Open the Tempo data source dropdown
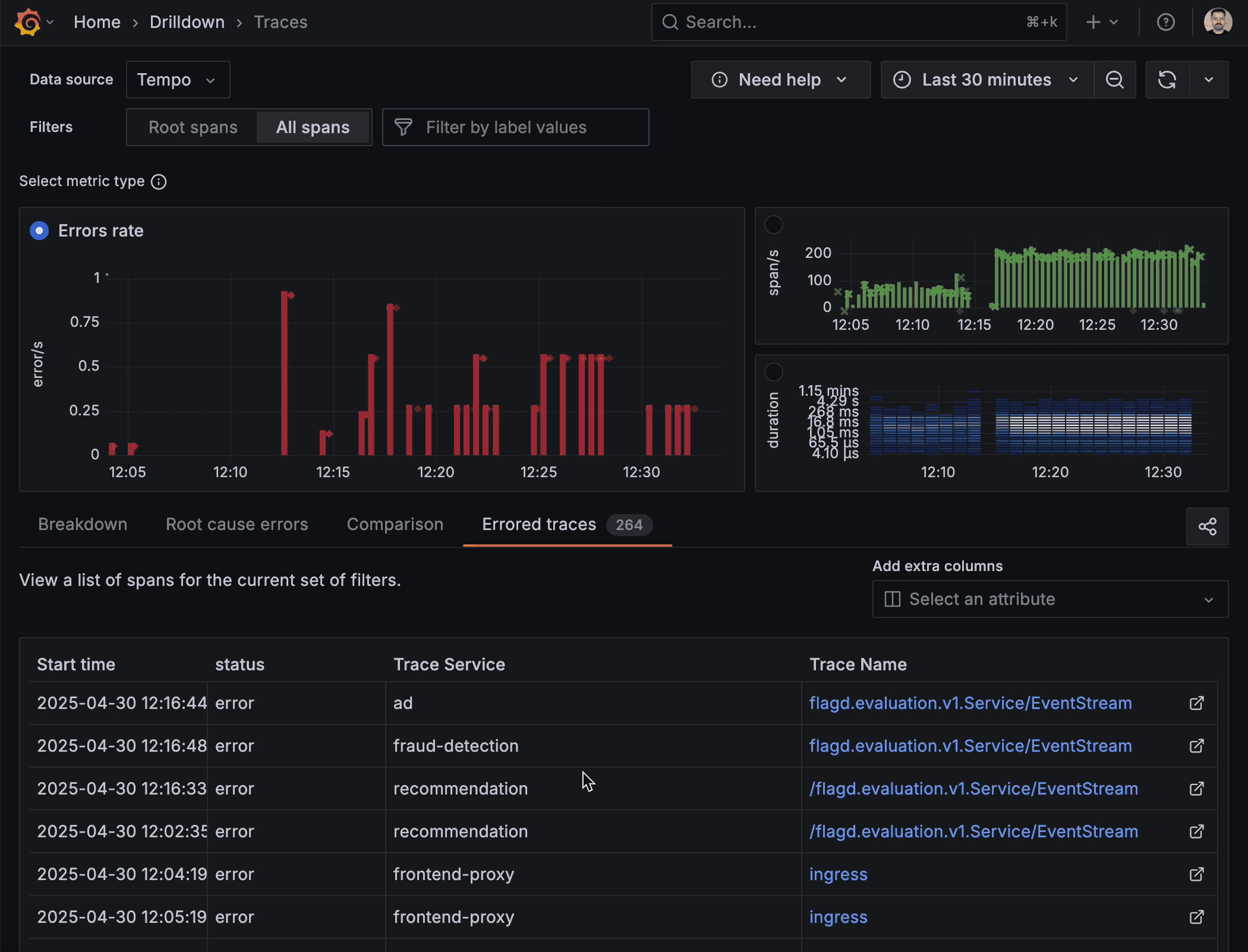Viewport: 1248px width, 952px height. tap(178, 80)
